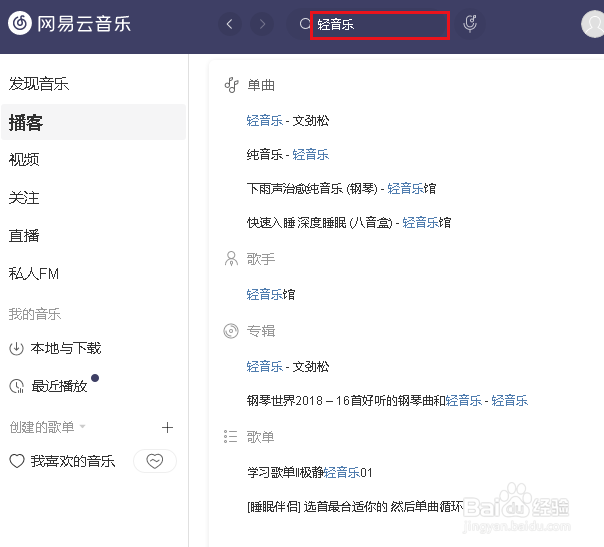Select 播客 in the sidebar
The width and height of the screenshot is (604, 547).
coord(94,122)
